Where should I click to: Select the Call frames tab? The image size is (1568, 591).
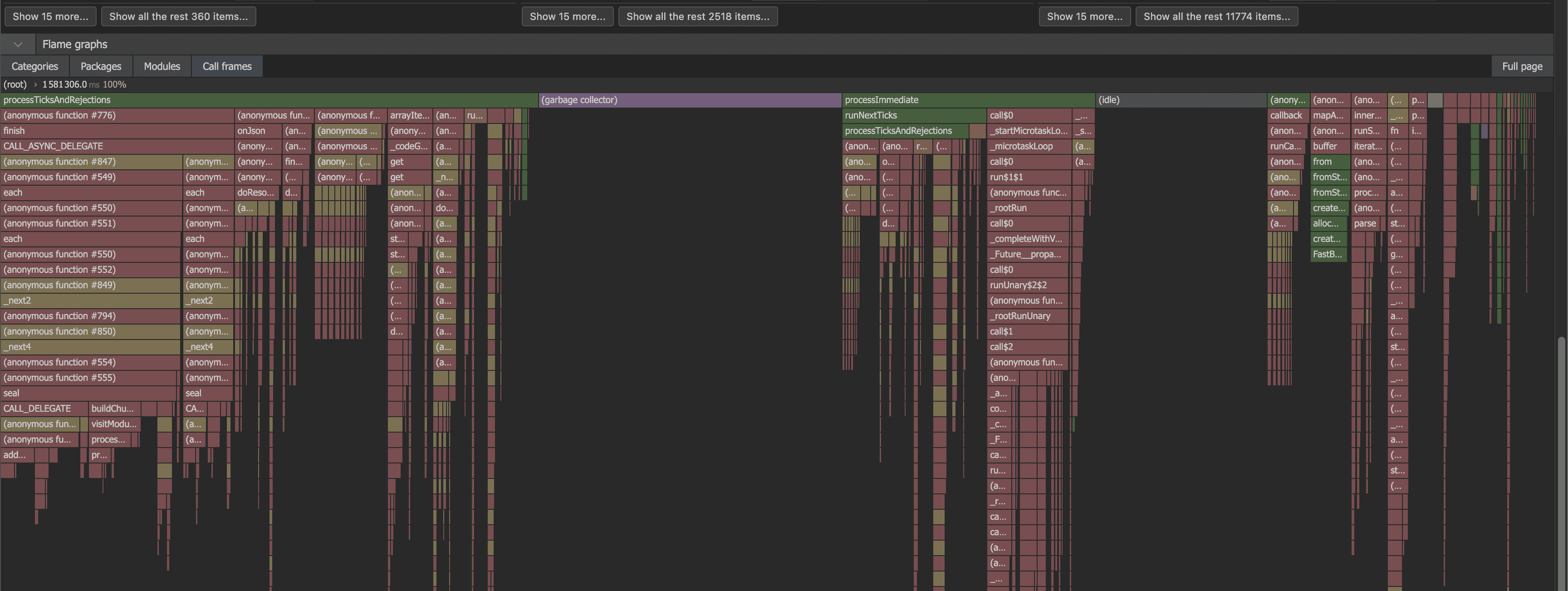click(x=227, y=66)
